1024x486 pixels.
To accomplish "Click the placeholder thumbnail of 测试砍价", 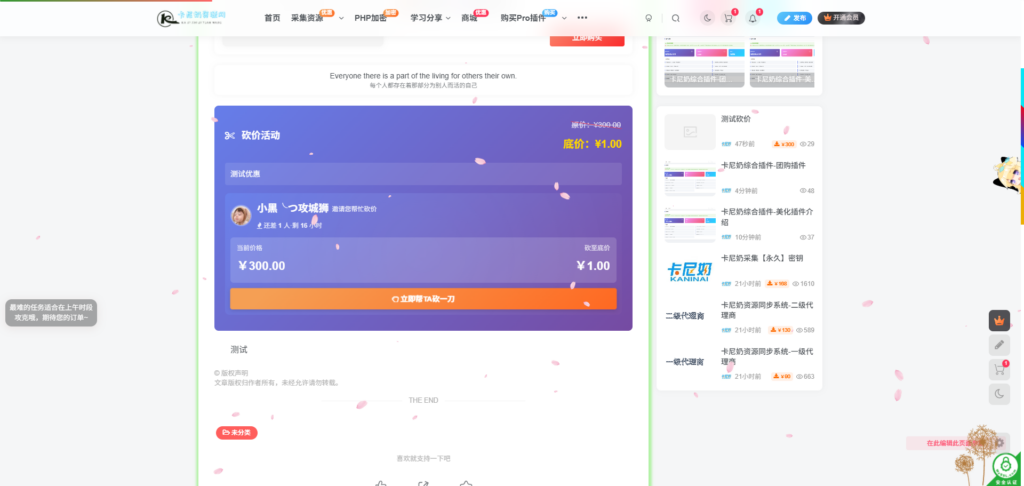I will 690,132.
